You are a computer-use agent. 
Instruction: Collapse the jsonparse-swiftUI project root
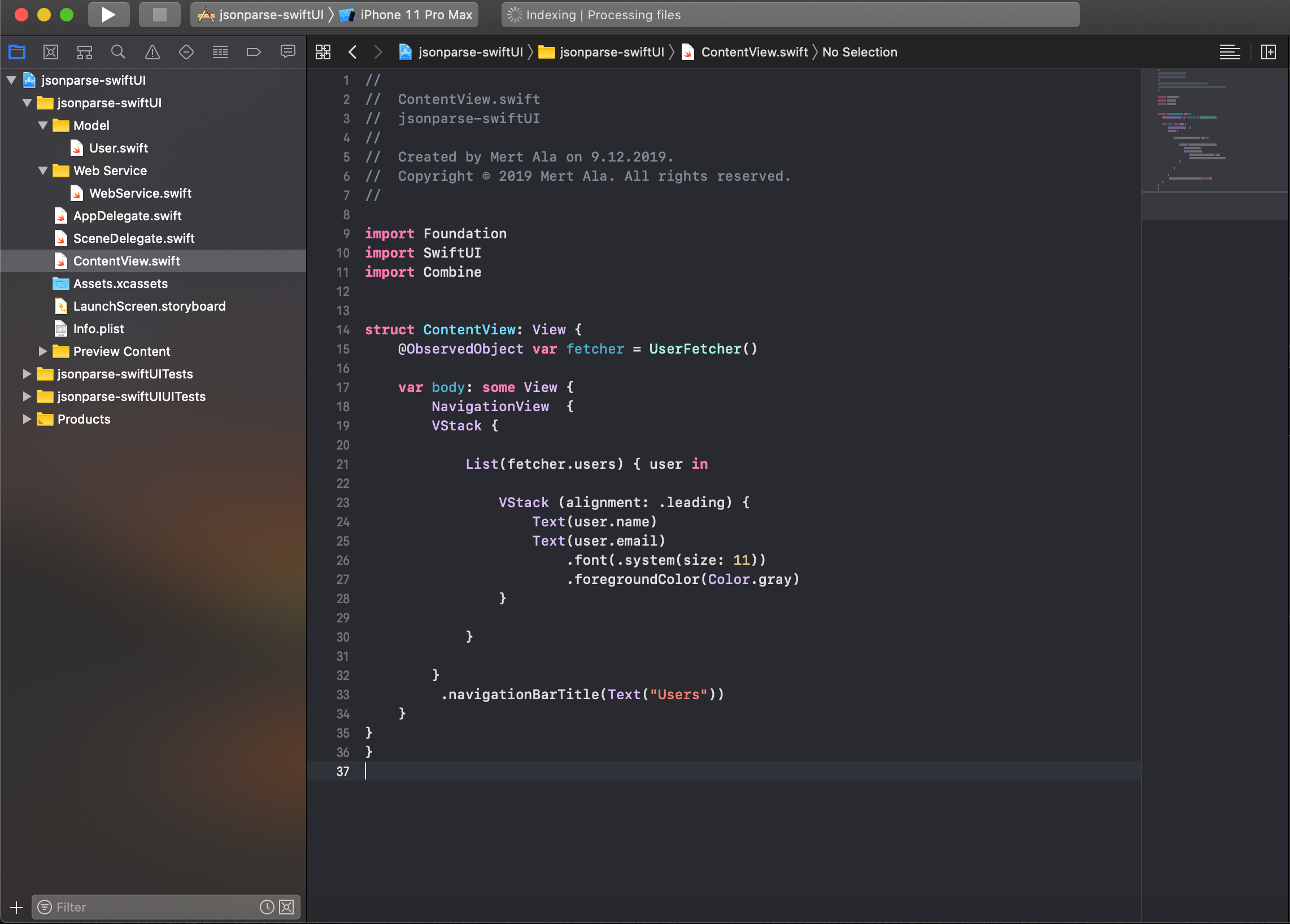point(11,80)
